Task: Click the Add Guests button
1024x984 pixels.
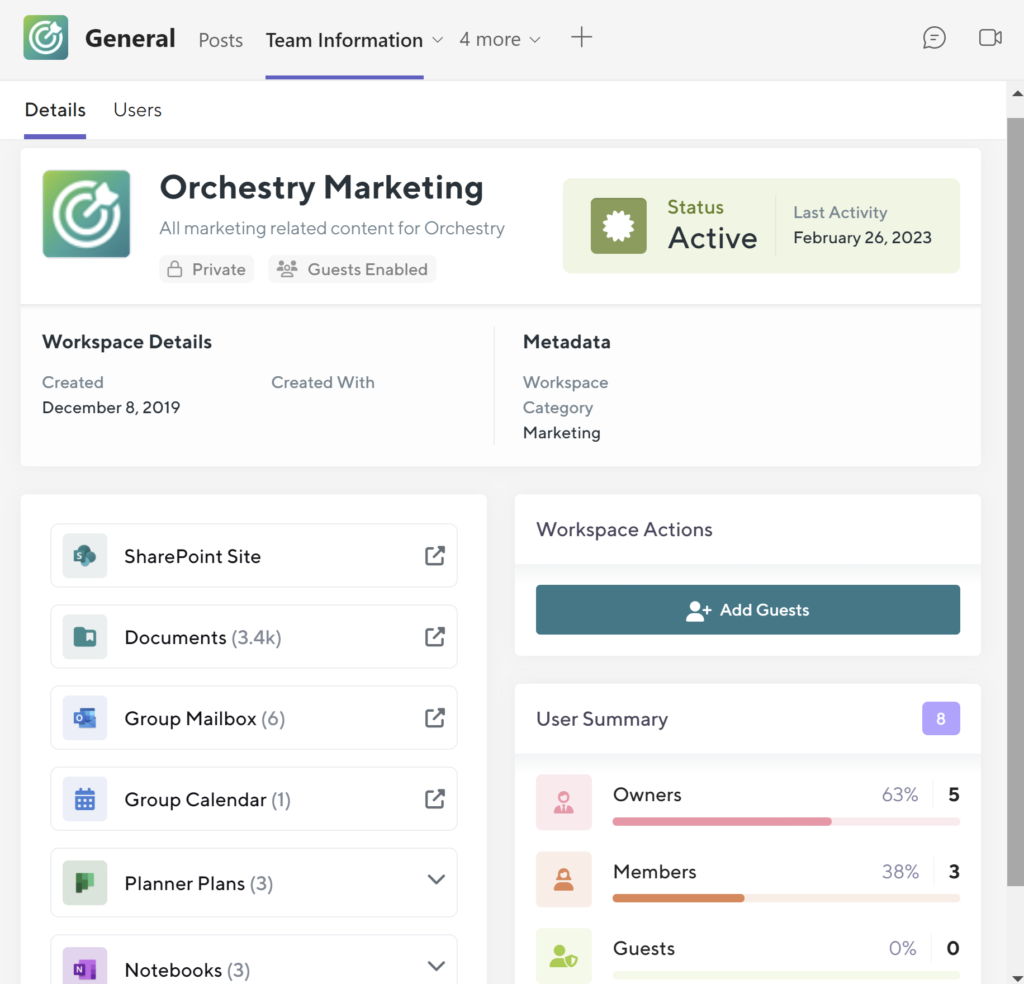Action: (x=748, y=609)
